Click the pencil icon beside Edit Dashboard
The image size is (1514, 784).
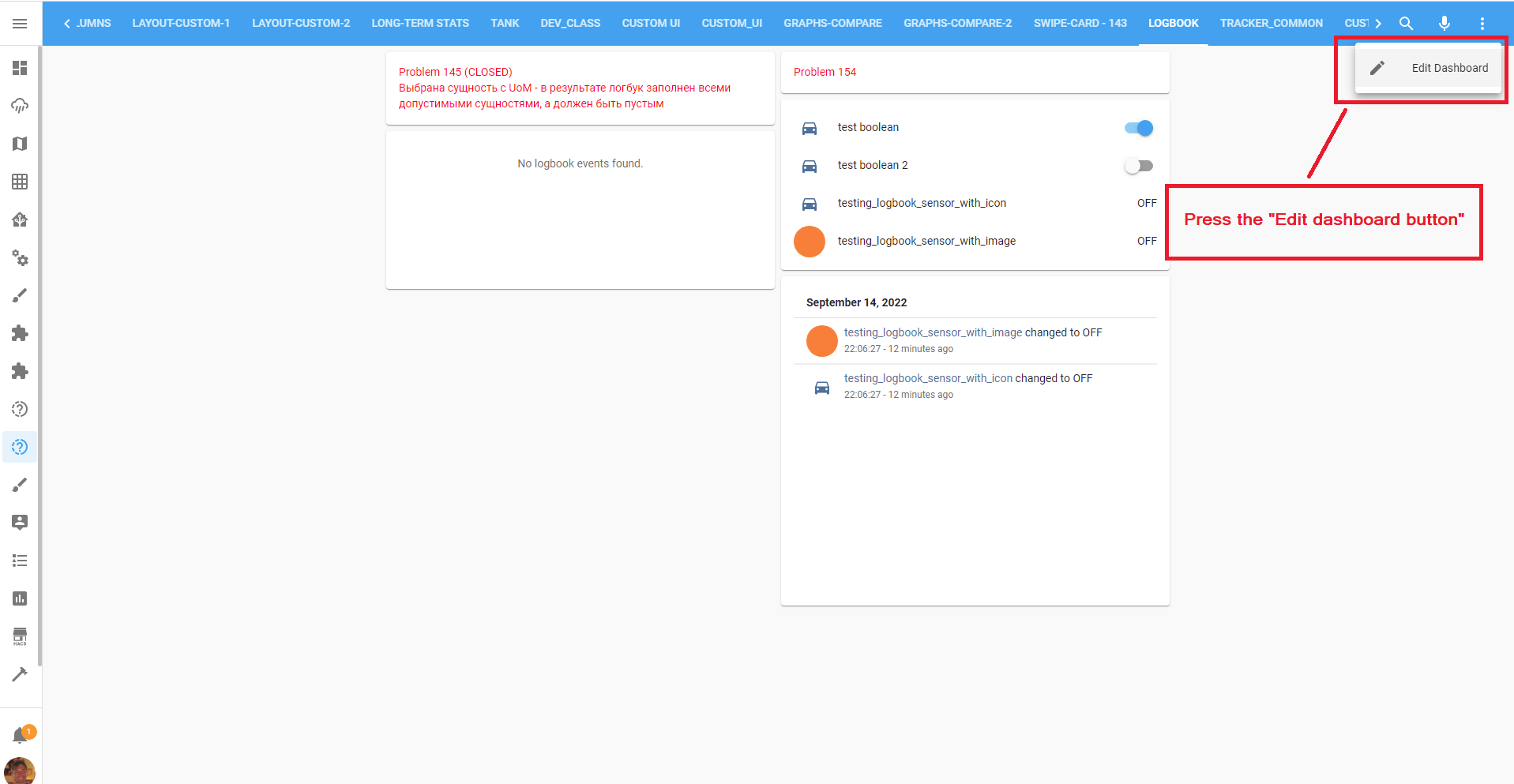(x=1377, y=68)
